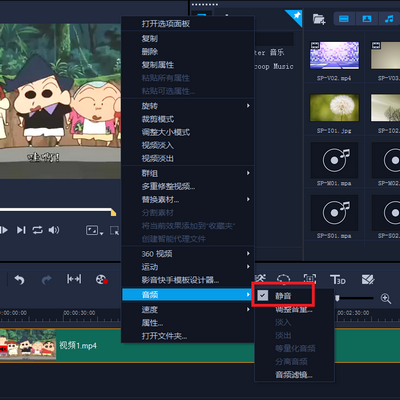400x400 pixels.
Task: Click the zoom in magnifier on timeline
Action: 386,298
